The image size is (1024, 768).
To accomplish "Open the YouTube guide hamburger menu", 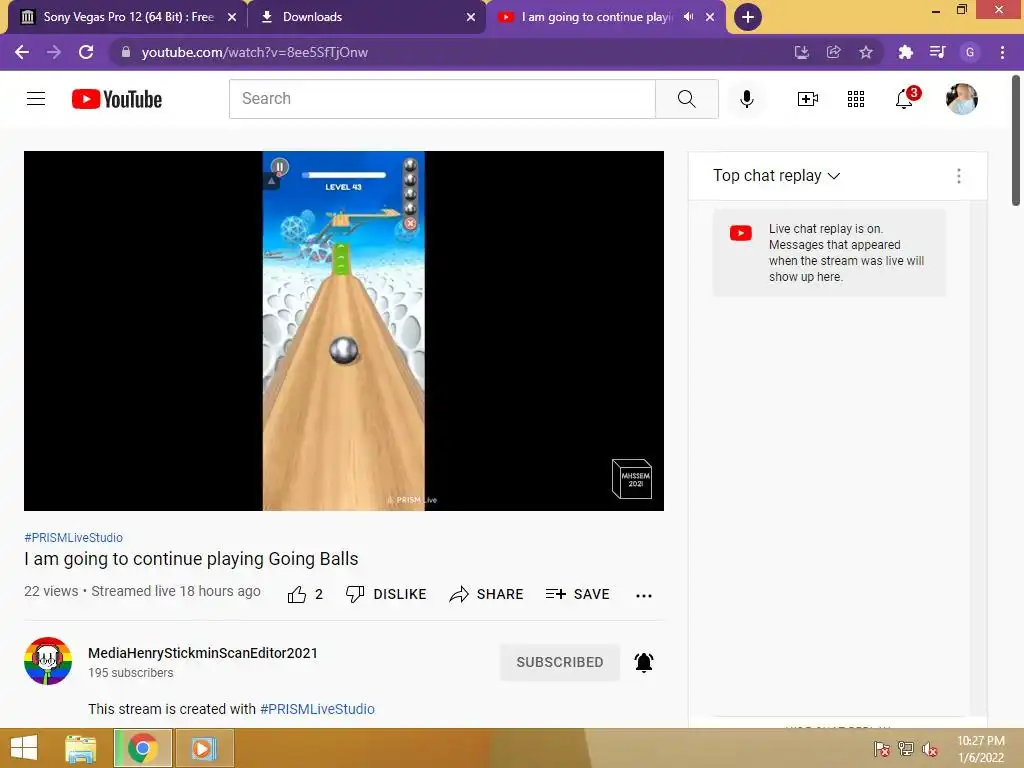I will click(36, 99).
